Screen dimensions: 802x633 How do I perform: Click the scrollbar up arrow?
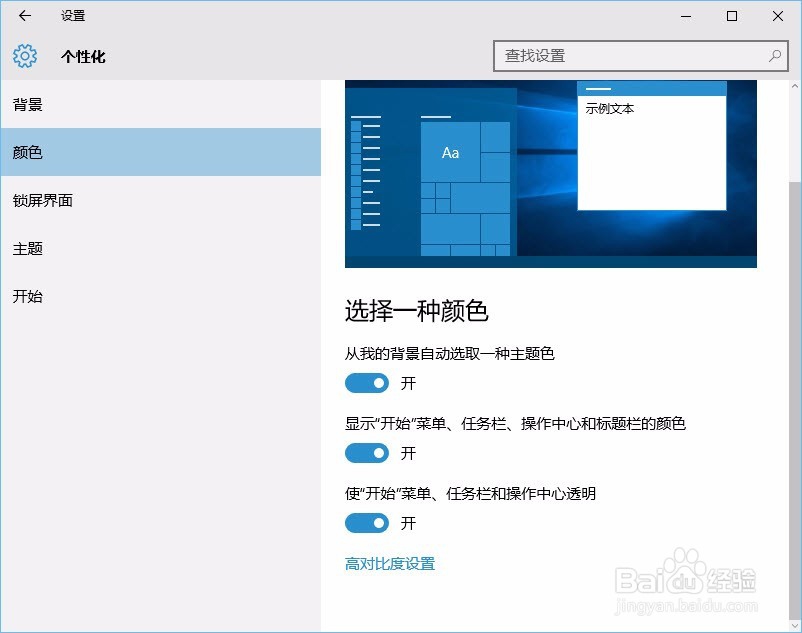(x=795, y=86)
